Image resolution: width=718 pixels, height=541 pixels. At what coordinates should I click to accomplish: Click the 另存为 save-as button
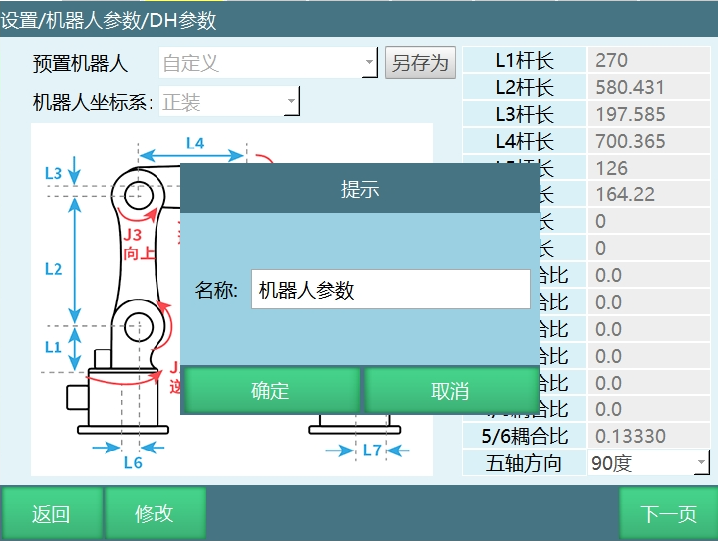click(420, 63)
